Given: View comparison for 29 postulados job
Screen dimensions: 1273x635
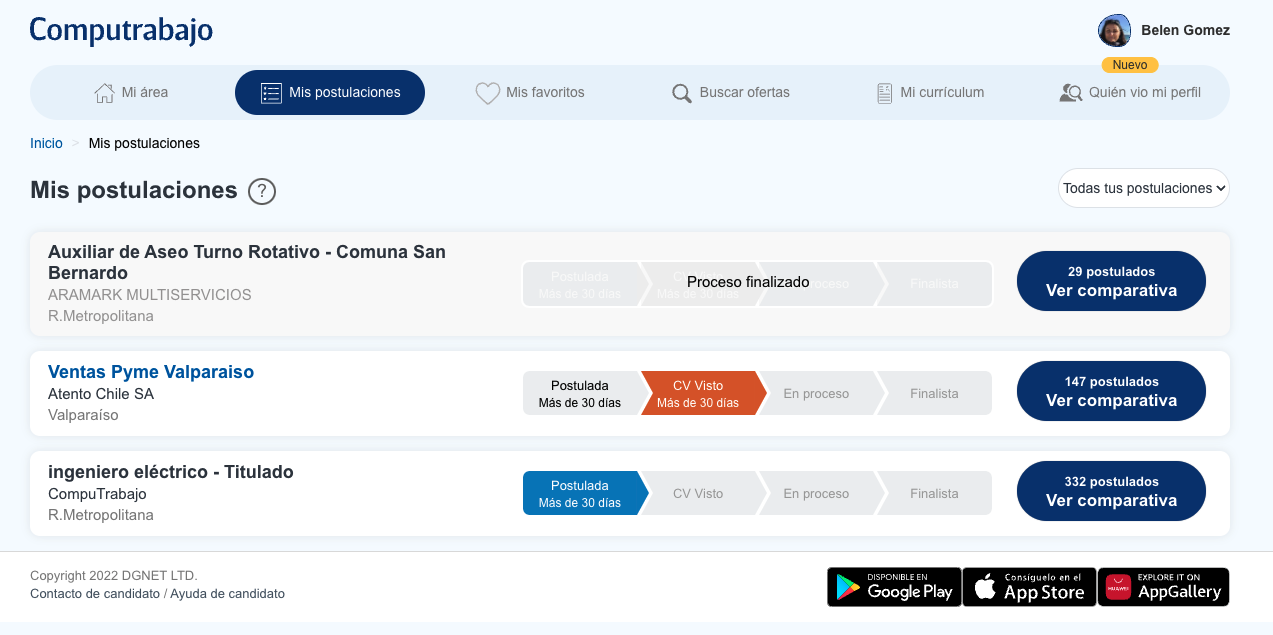Looking at the screenshot, I should coord(1111,282).
